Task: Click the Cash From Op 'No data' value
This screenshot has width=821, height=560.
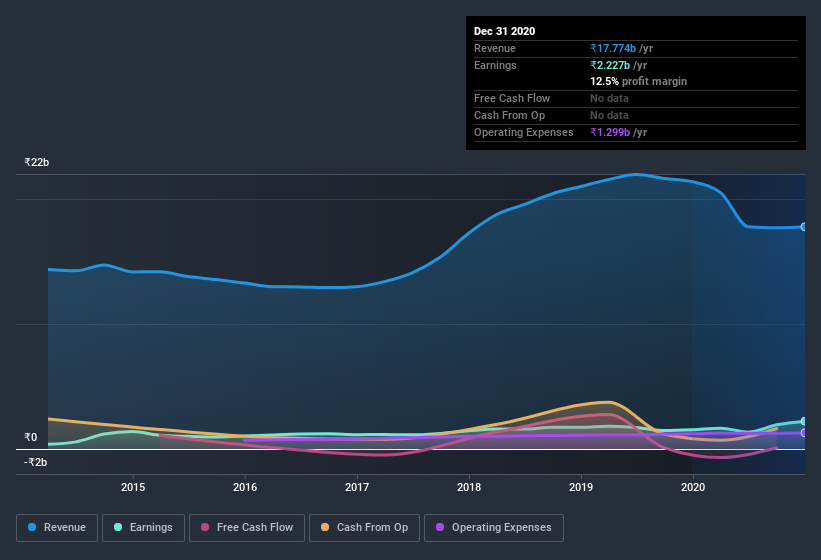Action: tap(609, 115)
